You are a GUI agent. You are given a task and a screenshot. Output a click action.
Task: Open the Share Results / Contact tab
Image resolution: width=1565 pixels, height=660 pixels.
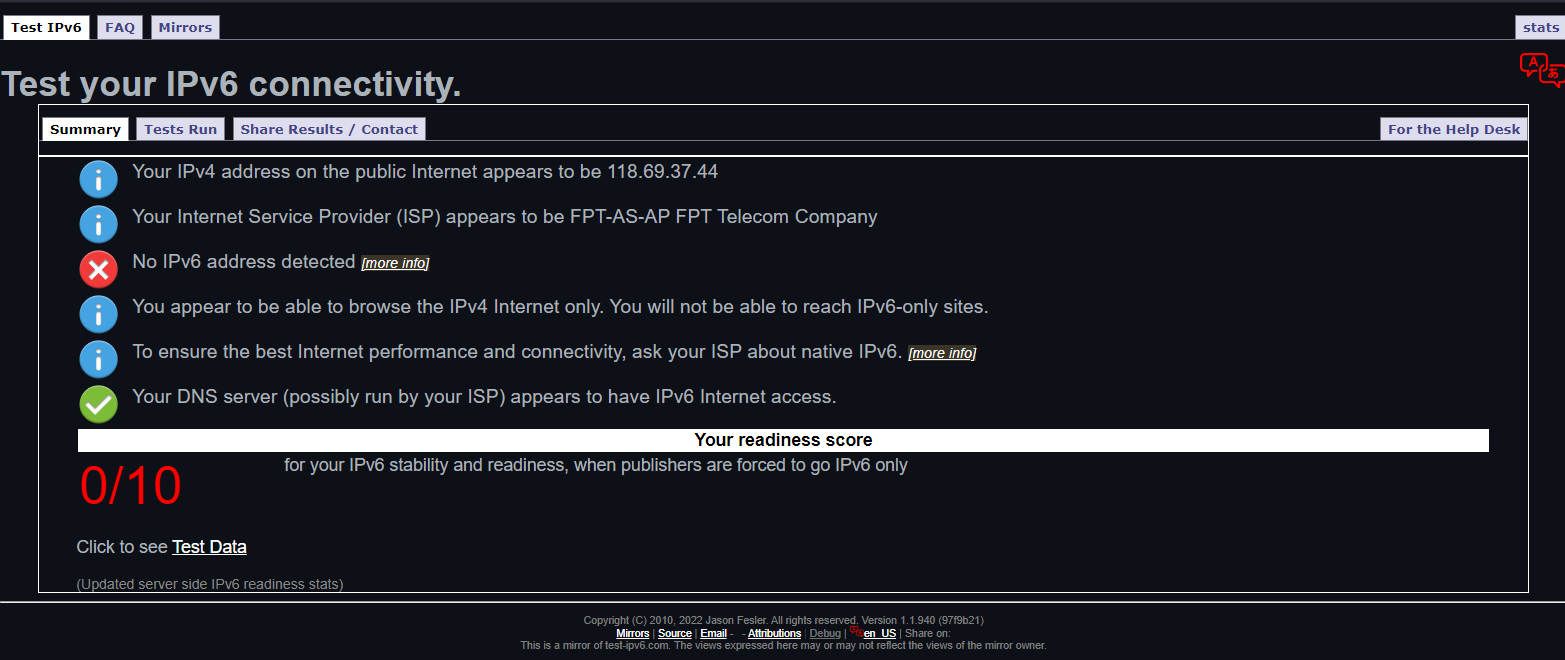[x=329, y=128]
